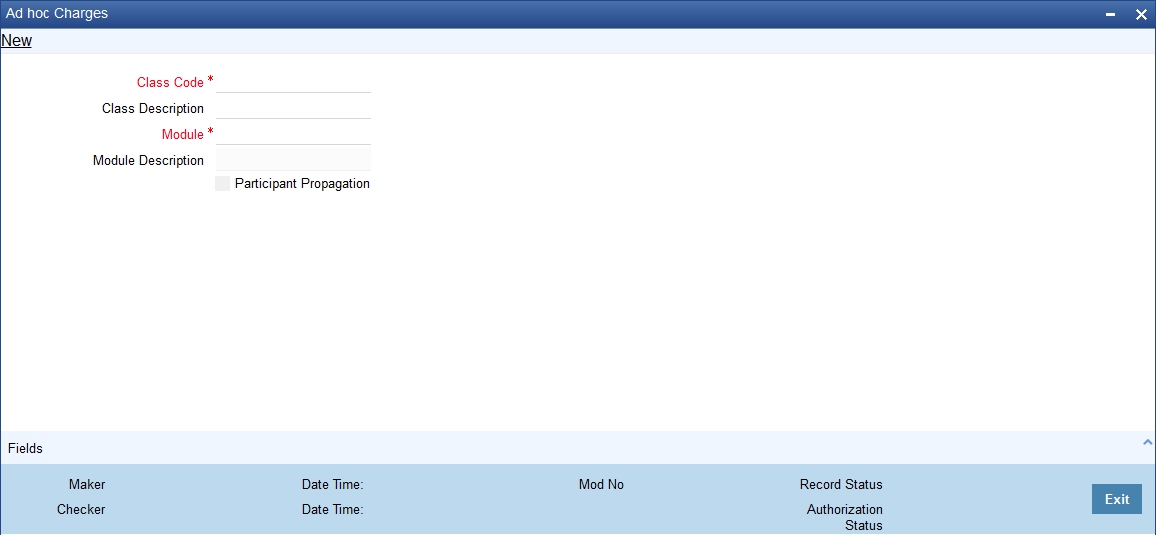Click the Module Description label
1156x541 pixels.
click(x=148, y=160)
